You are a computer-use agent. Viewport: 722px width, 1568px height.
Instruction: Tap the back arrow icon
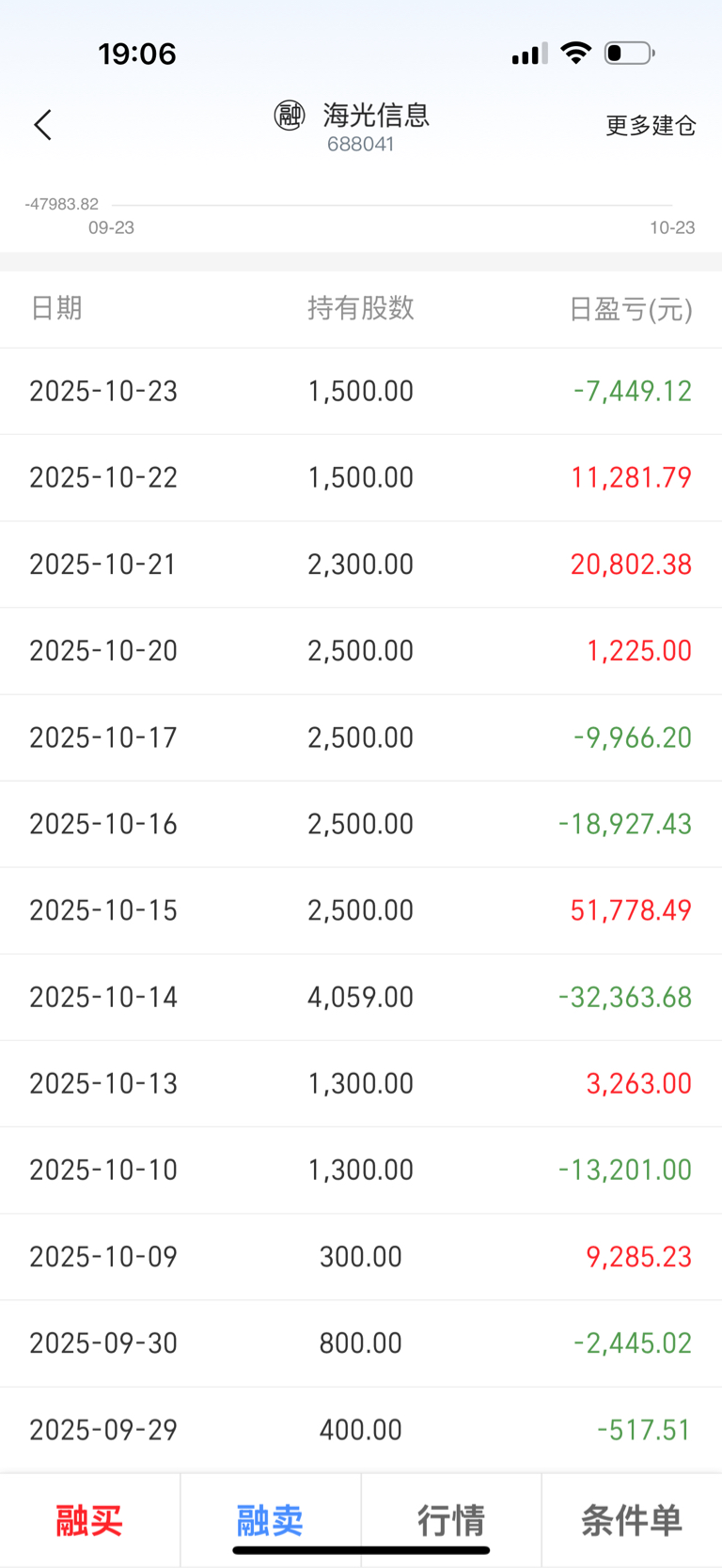(x=43, y=125)
